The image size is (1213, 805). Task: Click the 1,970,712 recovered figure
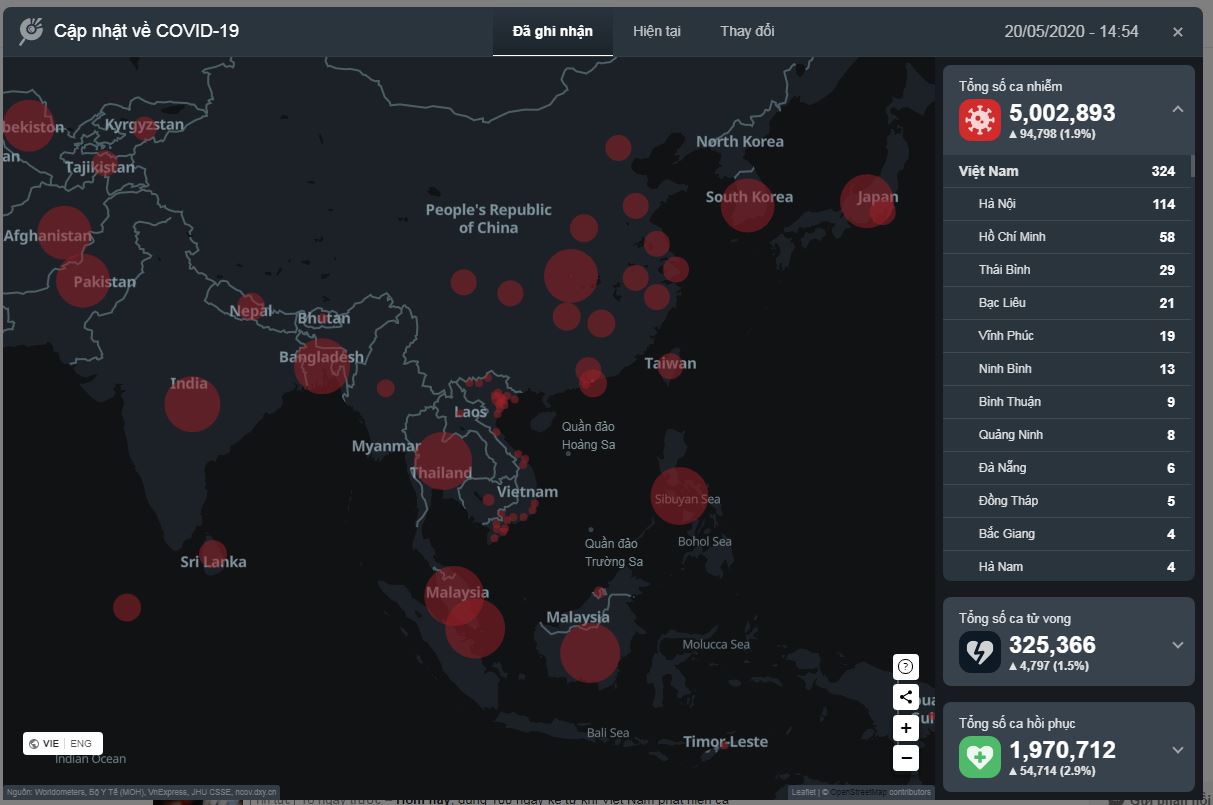click(1062, 750)
